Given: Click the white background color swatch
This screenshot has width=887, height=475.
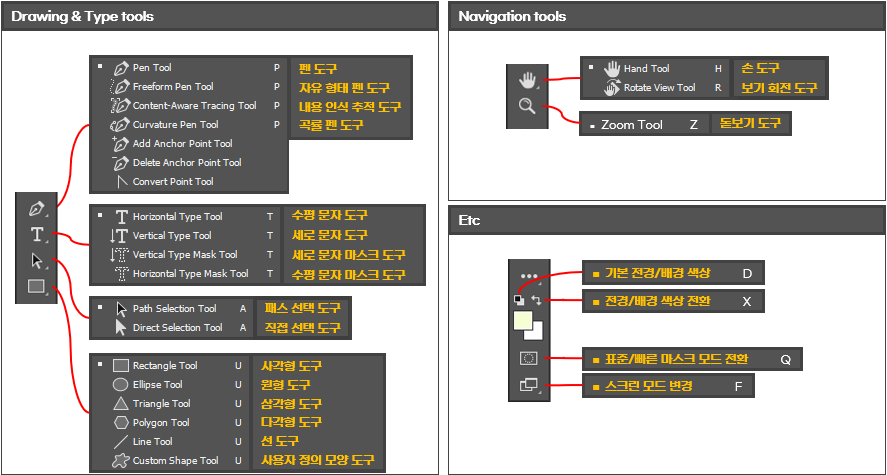Looking at the screenshot, I should pyautogui.click(x=536, y=332).
